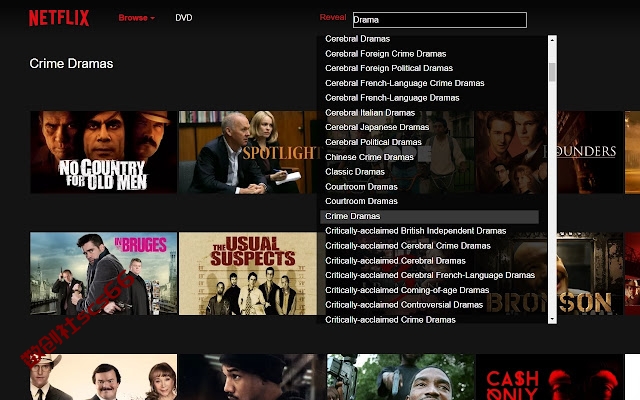Viewport: 640px width, 400px height.
Task: Select 'Cerebral French-Language Crime Dramas'
Action: tap(404, 83)
